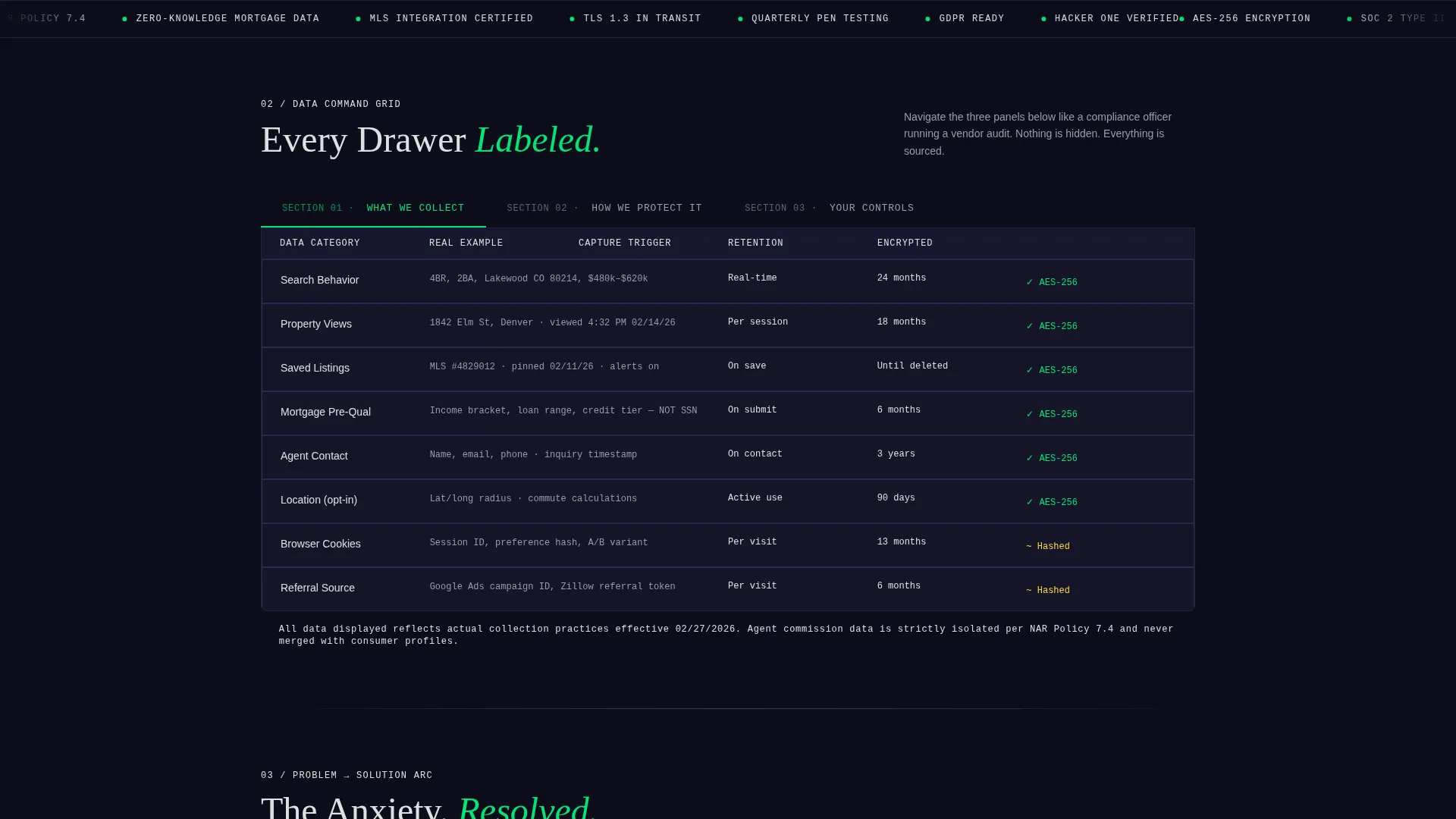1456x819 pixels.
Task: Click the Retention column header
Action: 755,243
